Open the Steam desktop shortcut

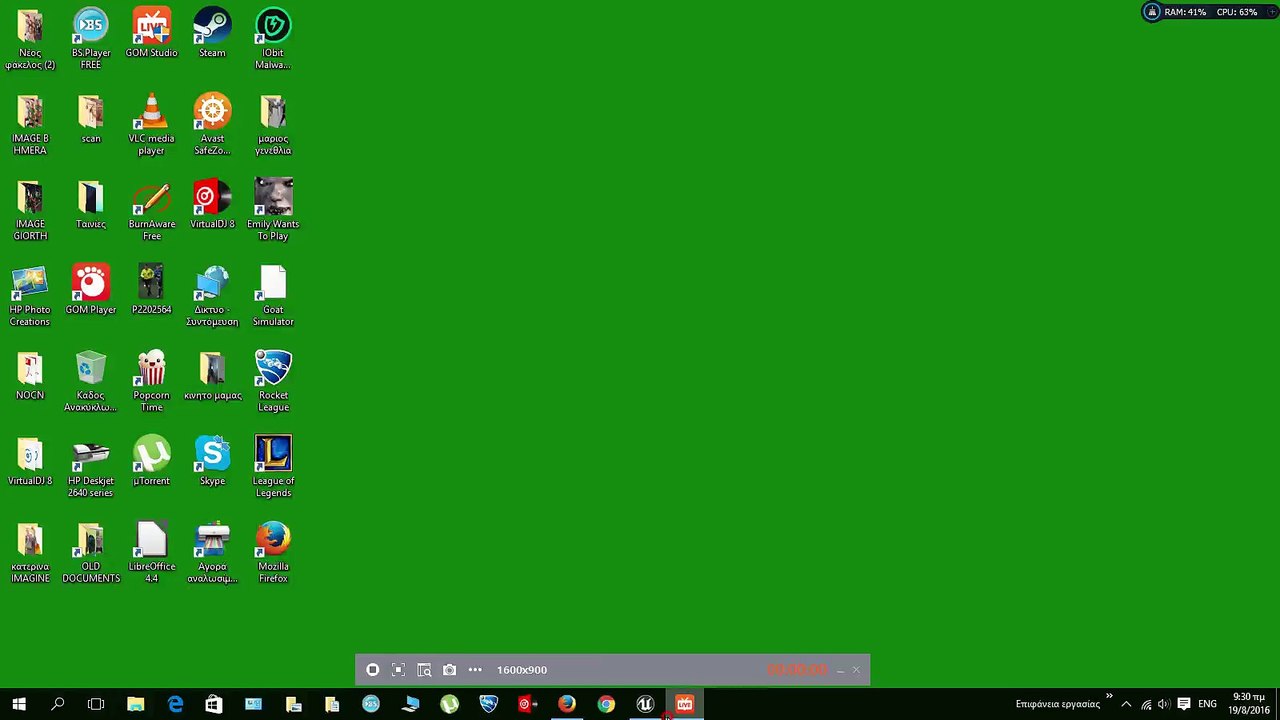click(x=212, y=33)
